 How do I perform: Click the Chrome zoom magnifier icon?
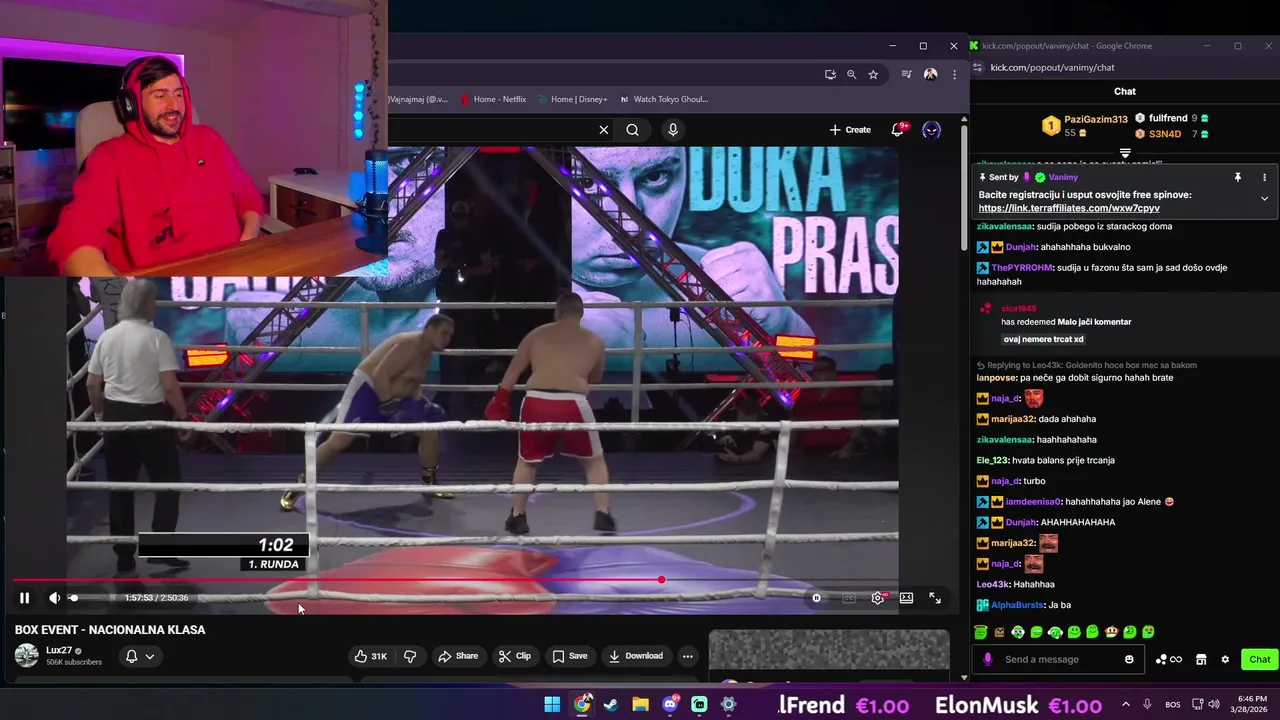click(x=852, y=74)
